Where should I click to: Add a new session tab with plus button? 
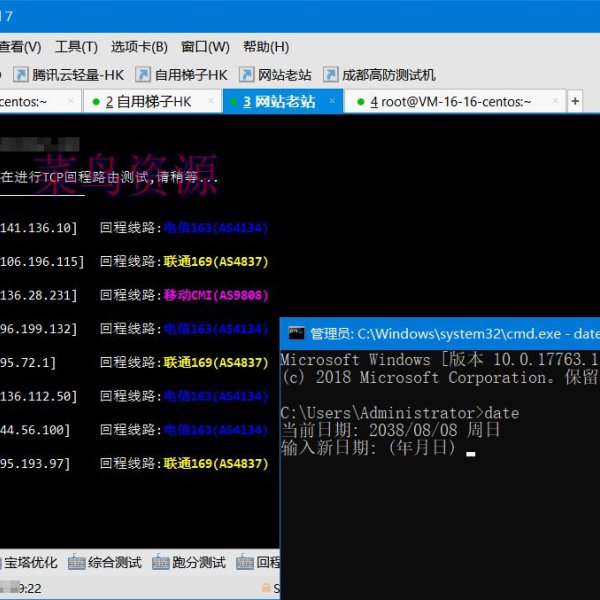pyautogui.click(x=575, y=102)
